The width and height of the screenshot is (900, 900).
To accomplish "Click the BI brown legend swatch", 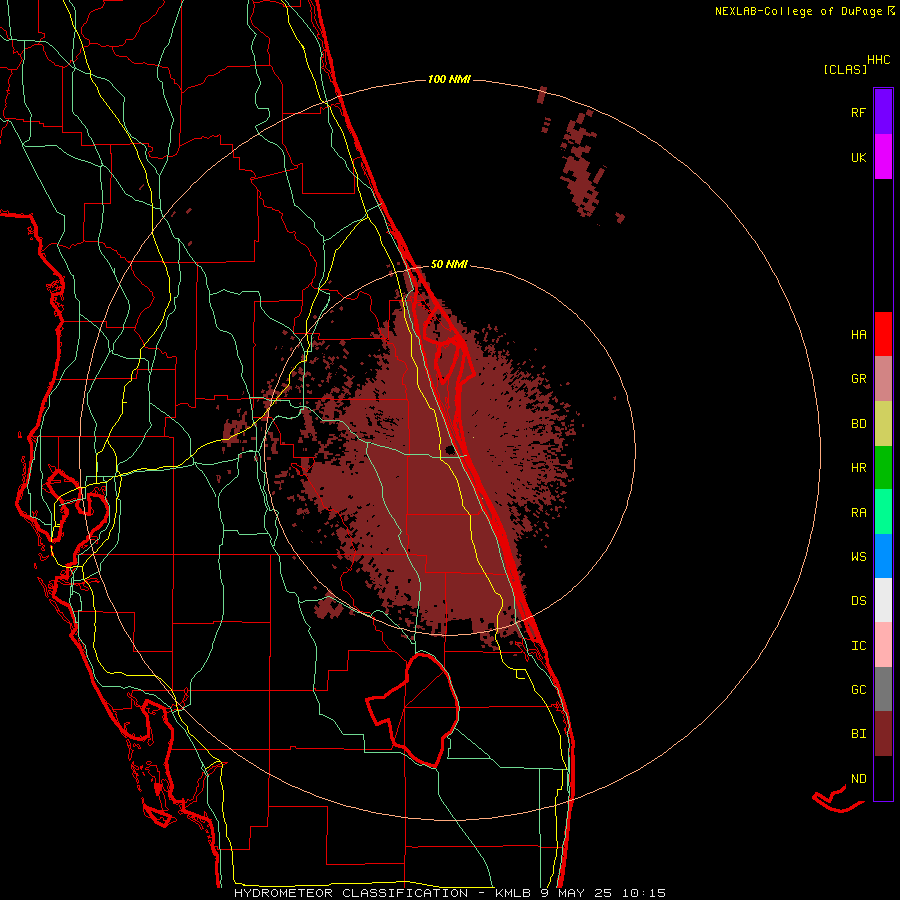I will point(883,734).
